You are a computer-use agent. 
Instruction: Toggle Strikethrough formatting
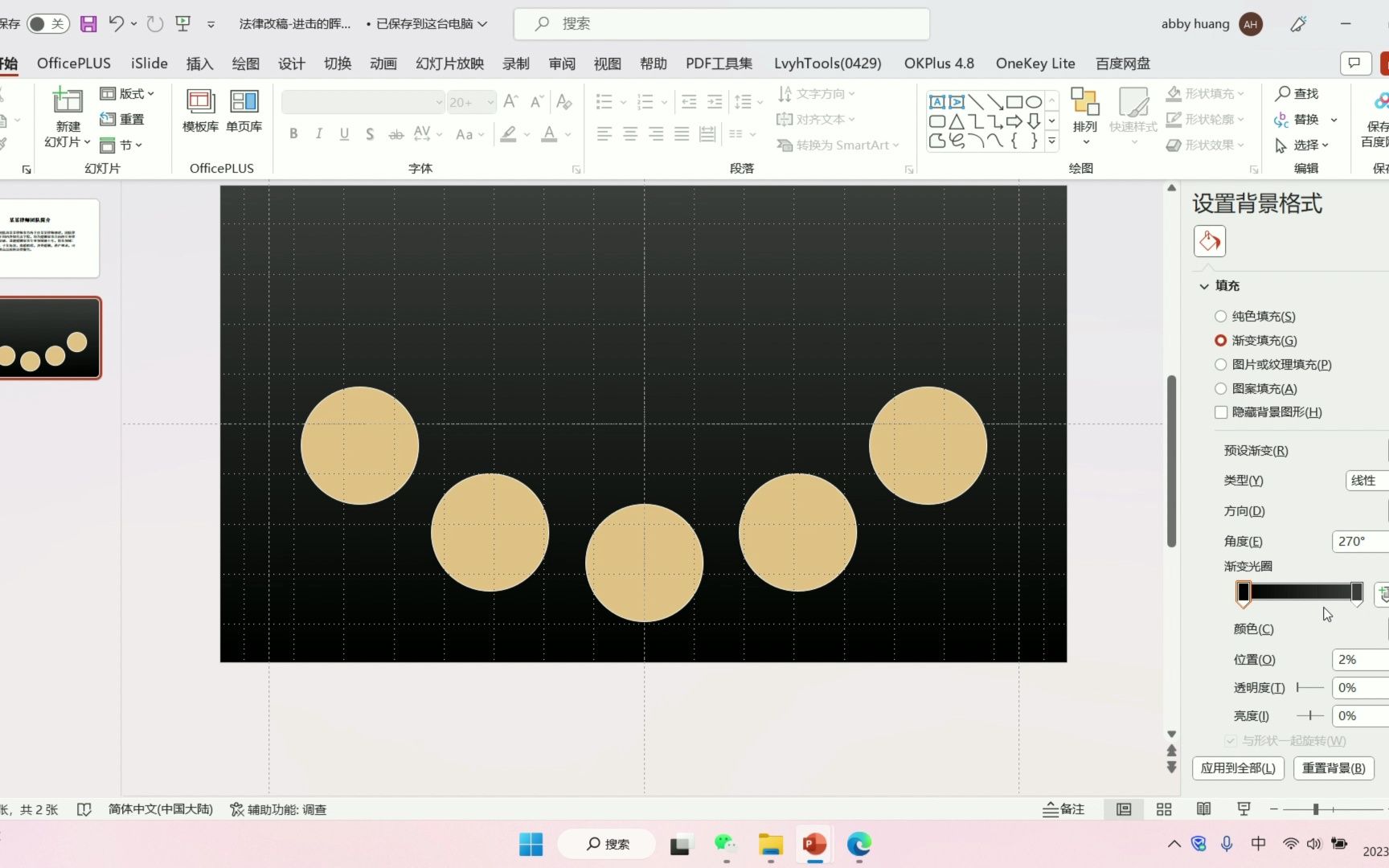tap(395, 134)
